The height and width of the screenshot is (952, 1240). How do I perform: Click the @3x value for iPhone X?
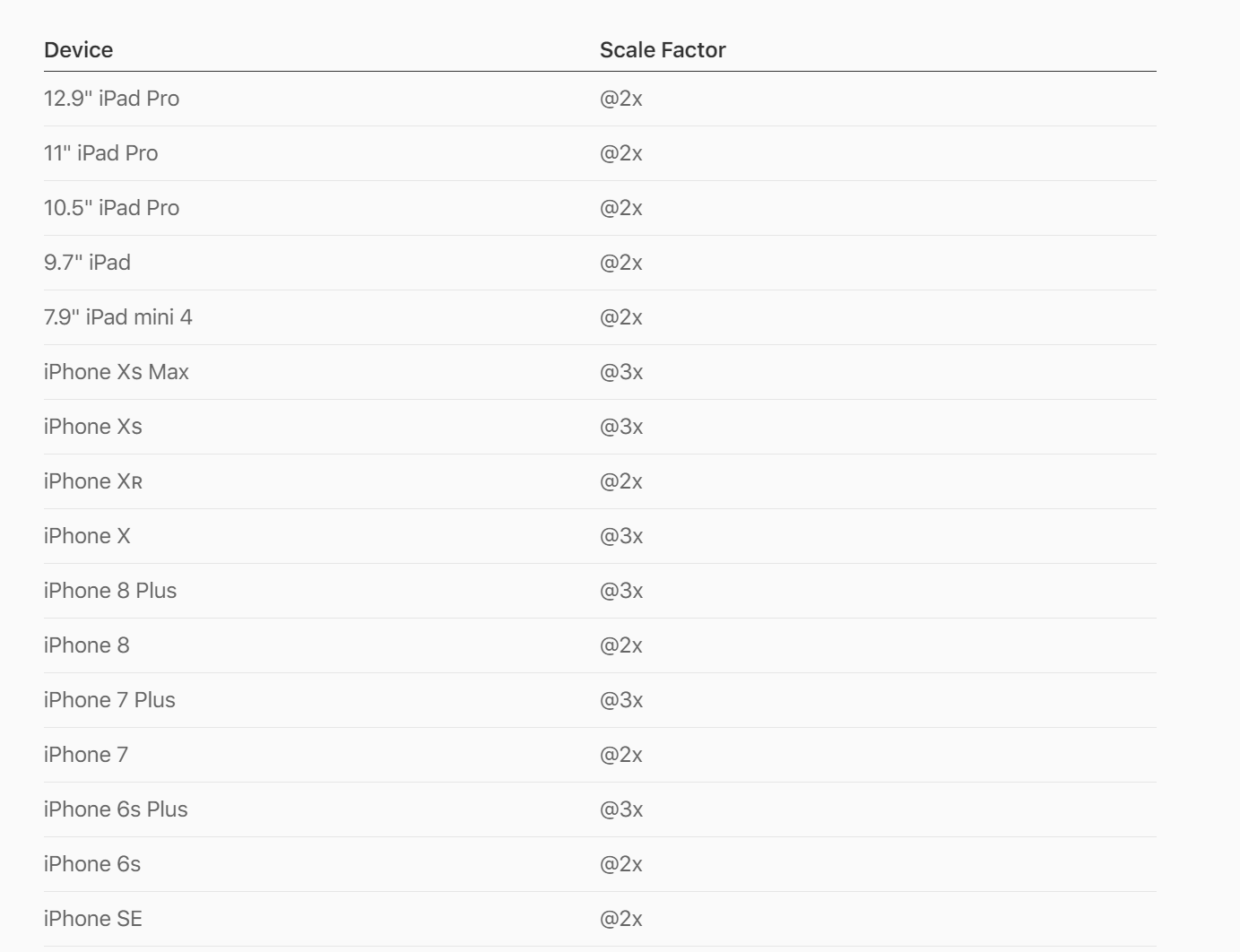[621, 536]
